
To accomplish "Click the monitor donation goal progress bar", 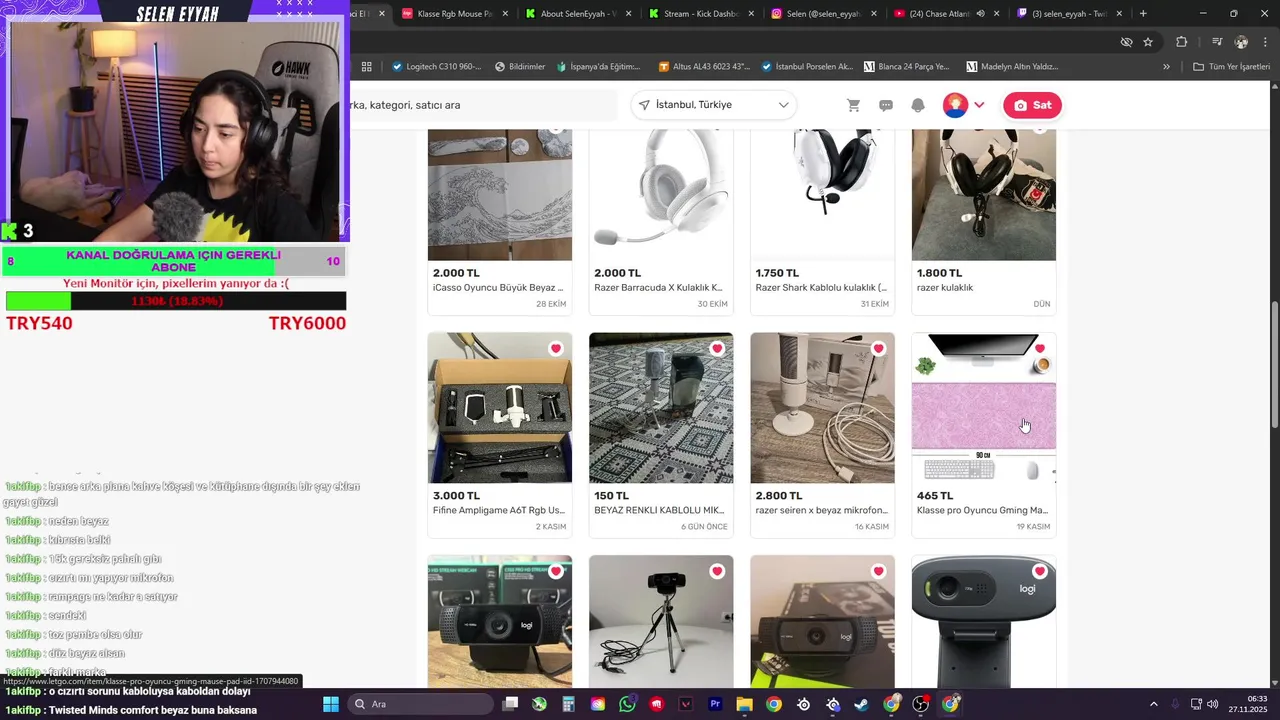I will click(176, 301).
